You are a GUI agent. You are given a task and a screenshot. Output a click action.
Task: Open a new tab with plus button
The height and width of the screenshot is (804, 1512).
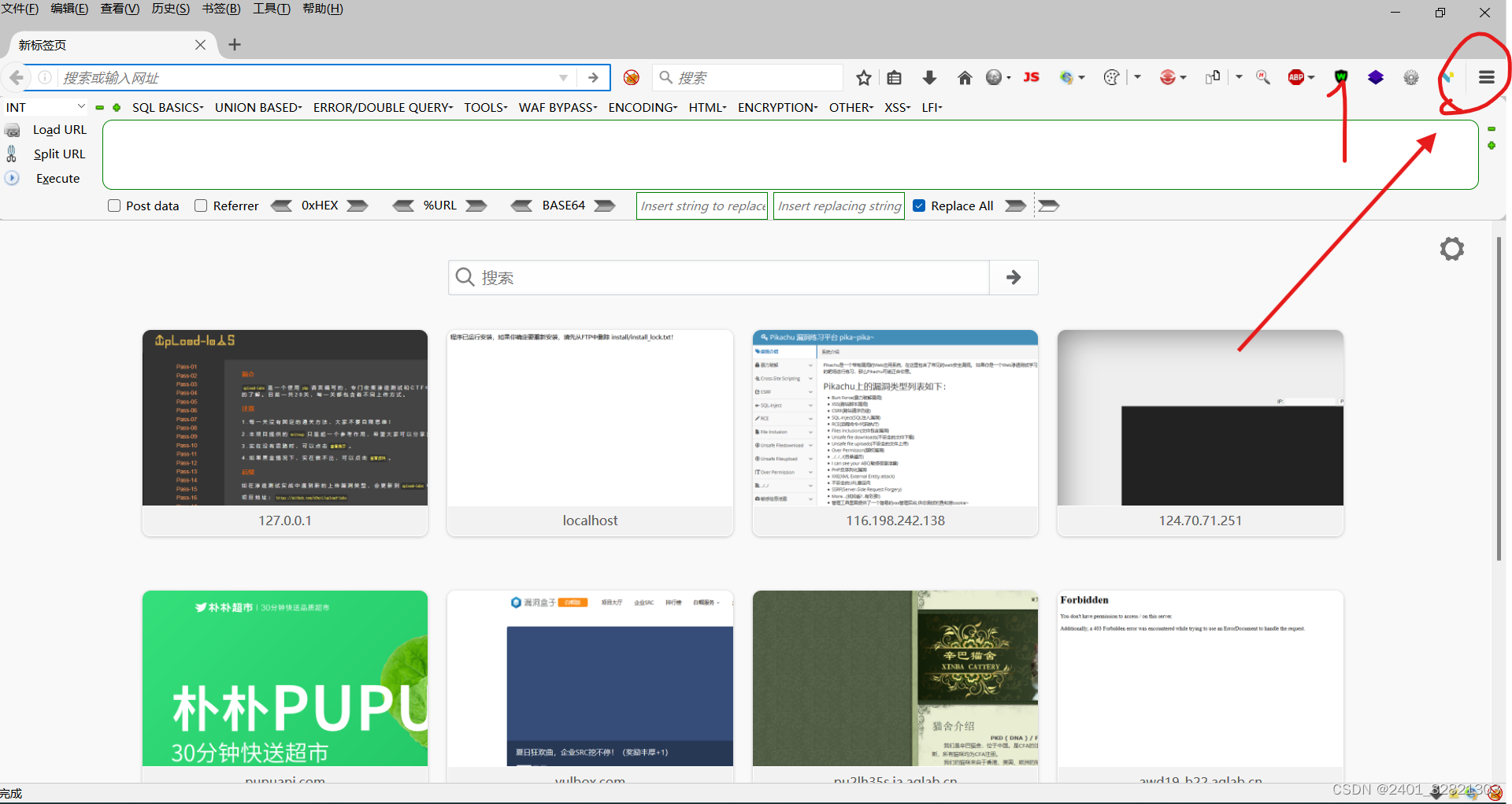234,45
